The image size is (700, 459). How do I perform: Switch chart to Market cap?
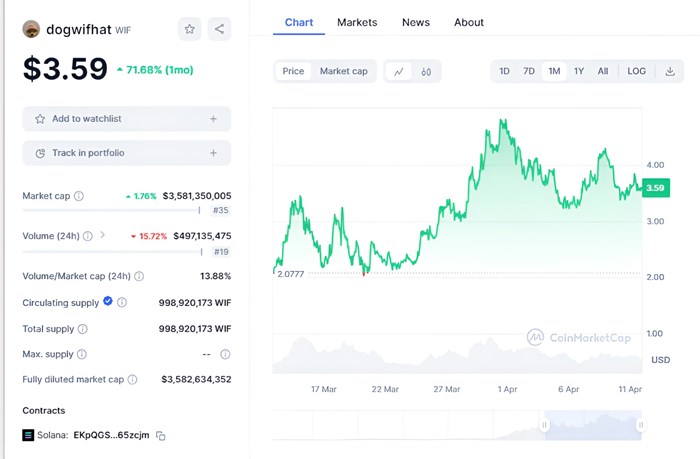coord(343,71)
